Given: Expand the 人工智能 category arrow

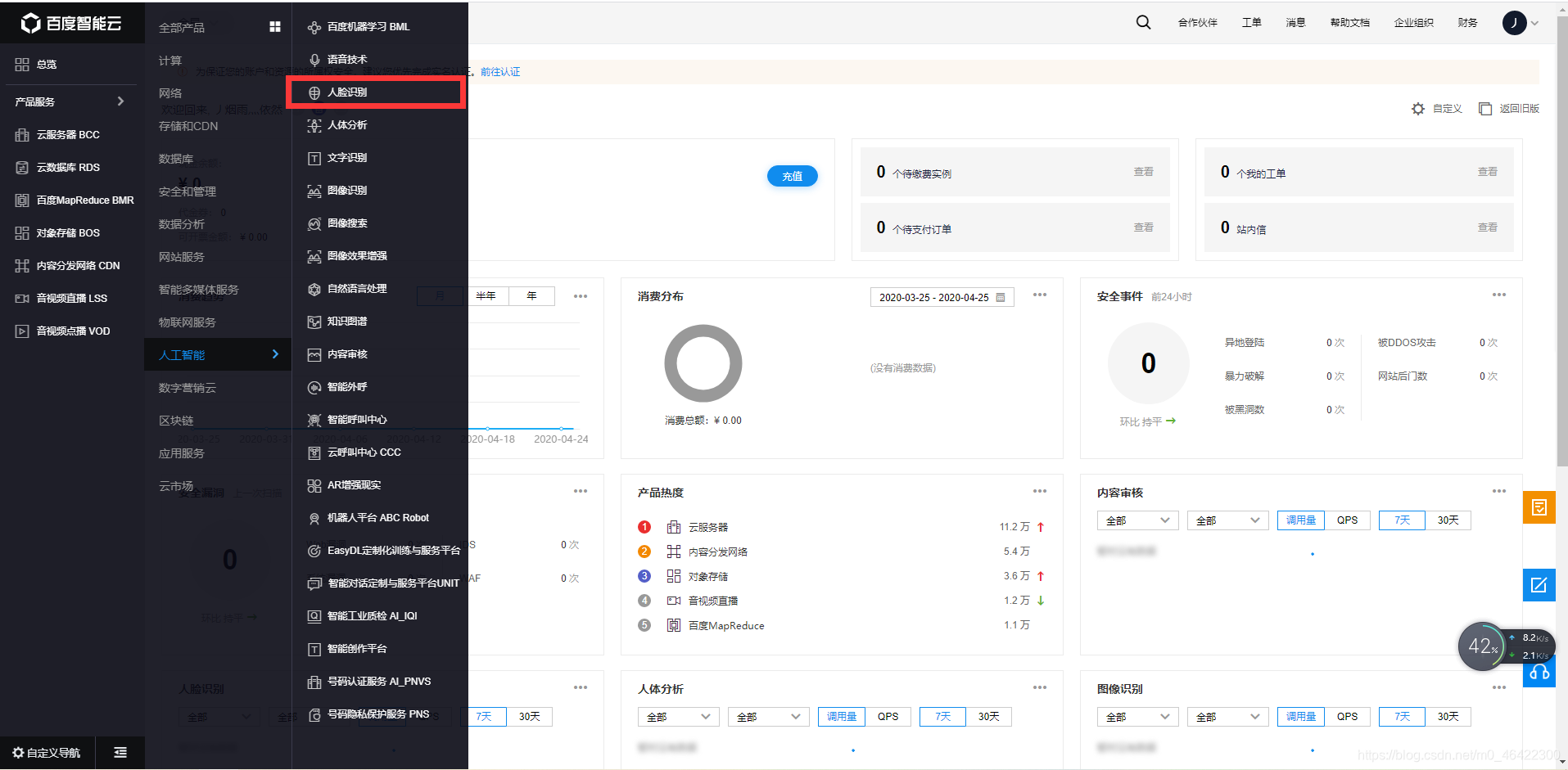Looking at the screenshot, I should click(275, 354).
